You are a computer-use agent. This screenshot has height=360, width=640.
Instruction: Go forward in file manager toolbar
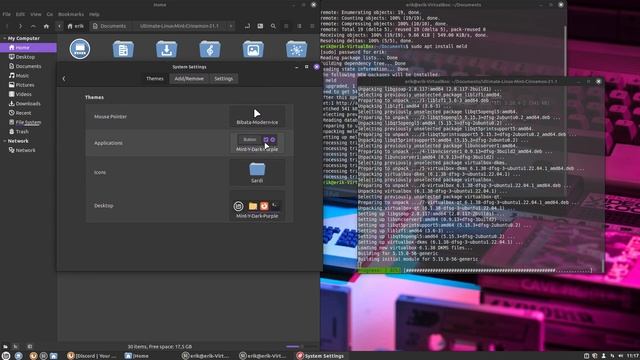20,26
